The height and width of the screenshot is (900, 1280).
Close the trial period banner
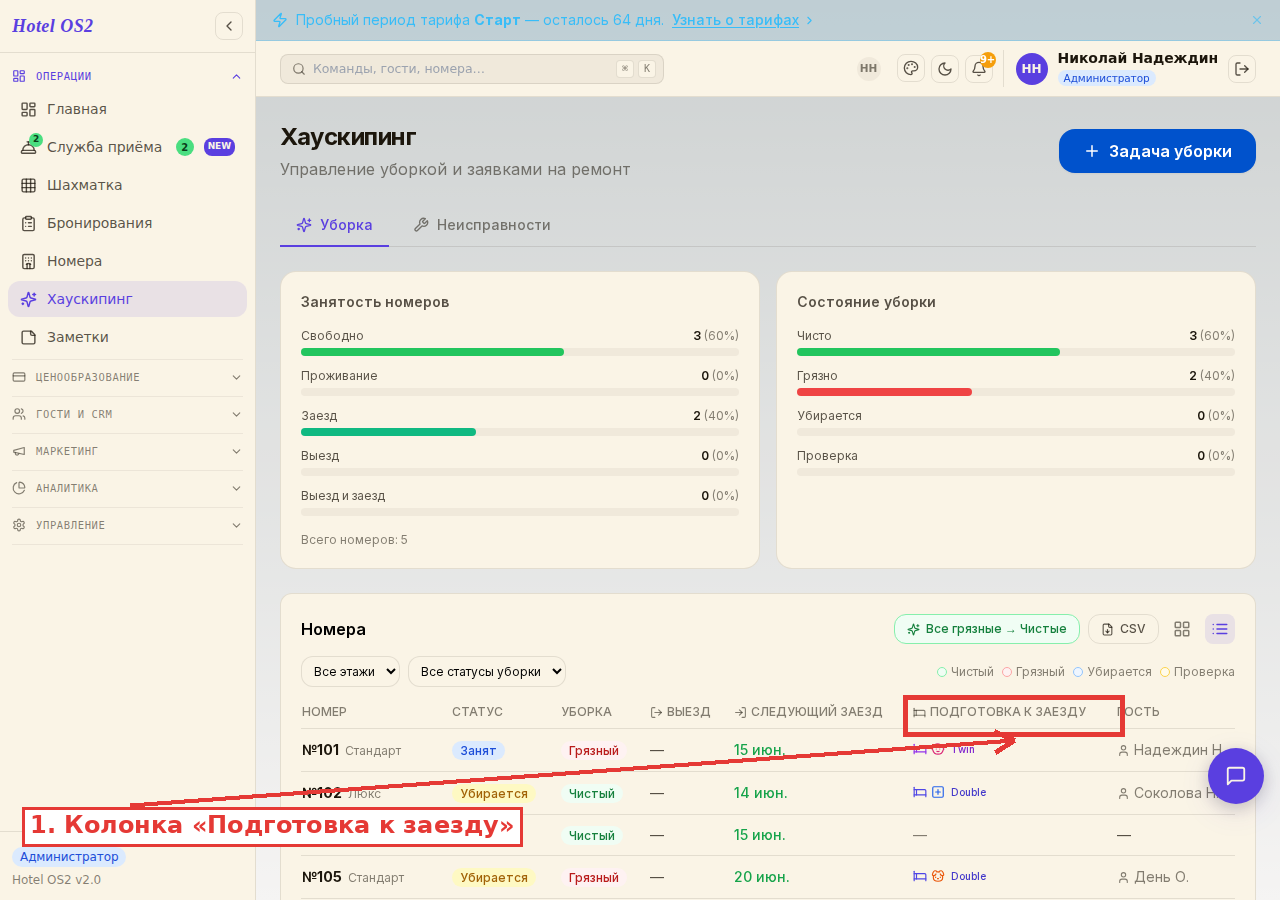(x=1257, y=20)
